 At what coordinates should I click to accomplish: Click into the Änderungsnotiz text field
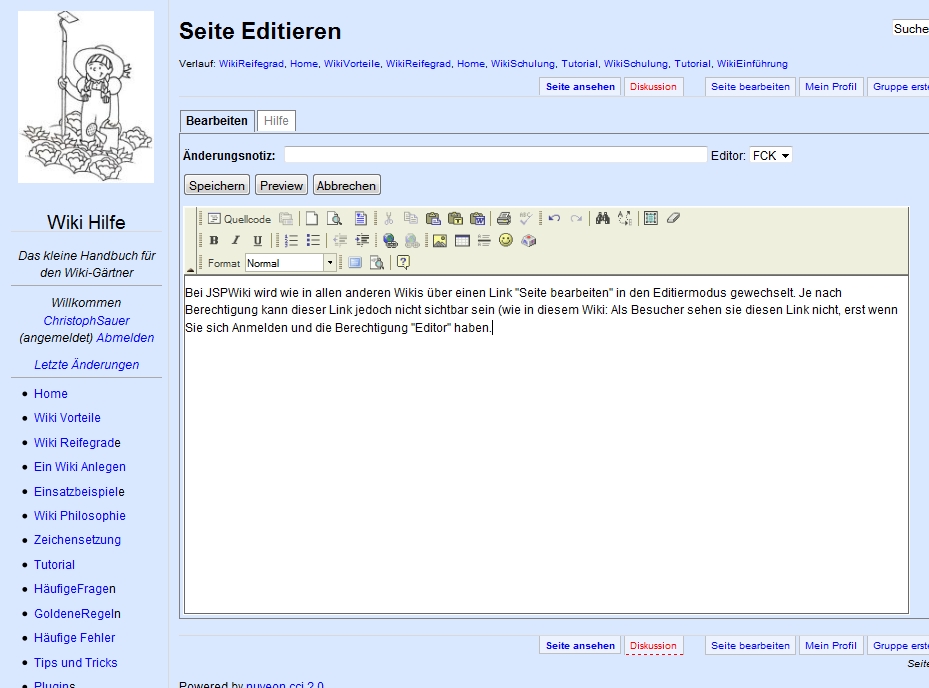[495, 156]
